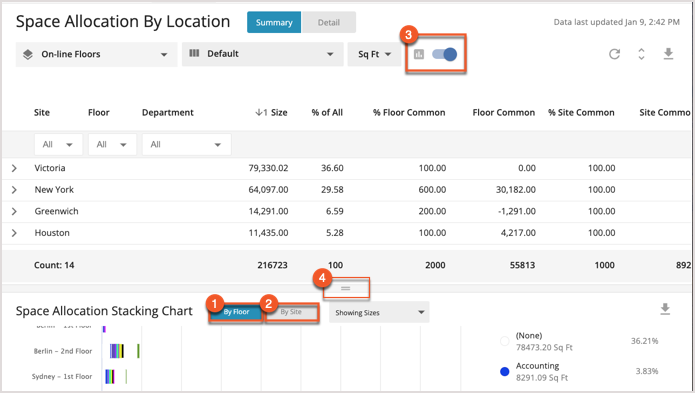
Task: Click the total size 216723 cell
Action: click(272, 265)
